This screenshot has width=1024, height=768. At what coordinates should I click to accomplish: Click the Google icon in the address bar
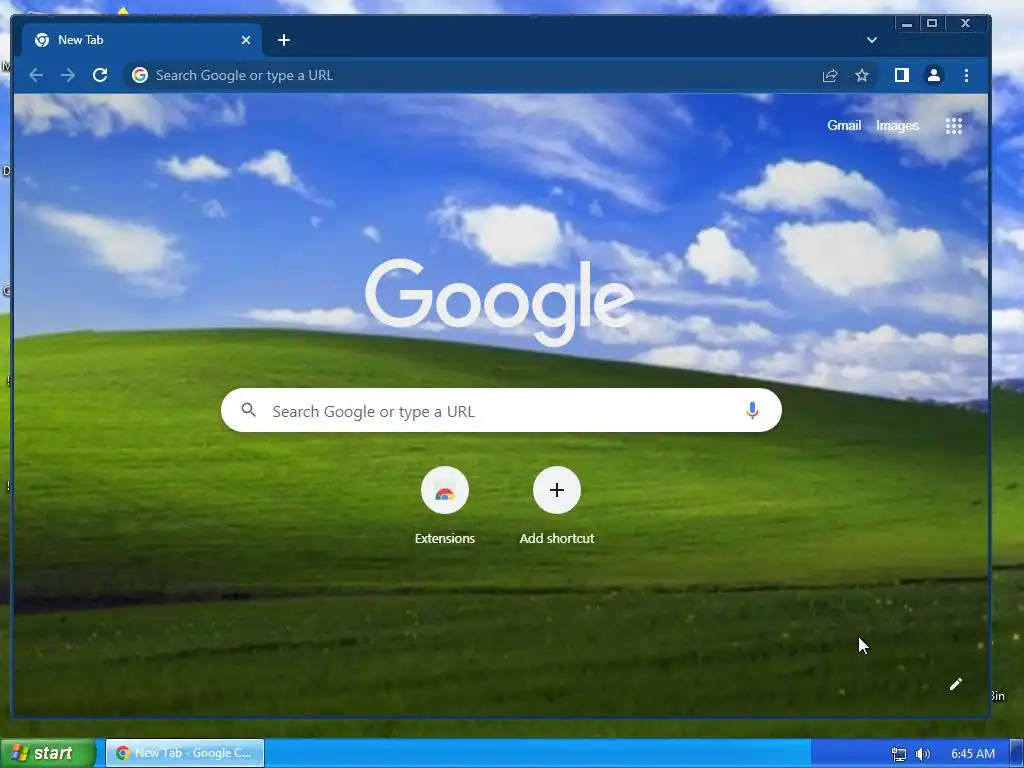(140, 75)
